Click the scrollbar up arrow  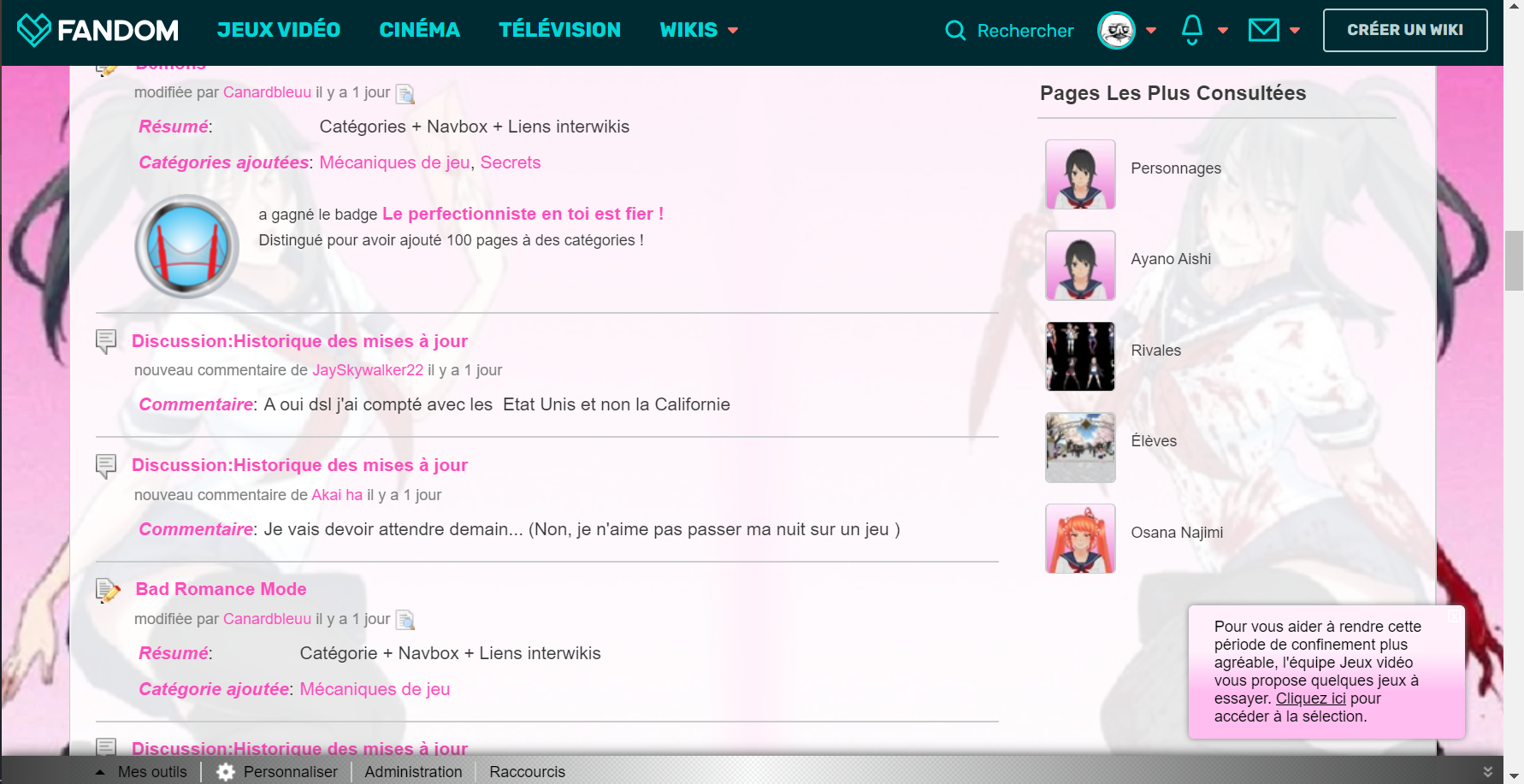[1514, 8]
